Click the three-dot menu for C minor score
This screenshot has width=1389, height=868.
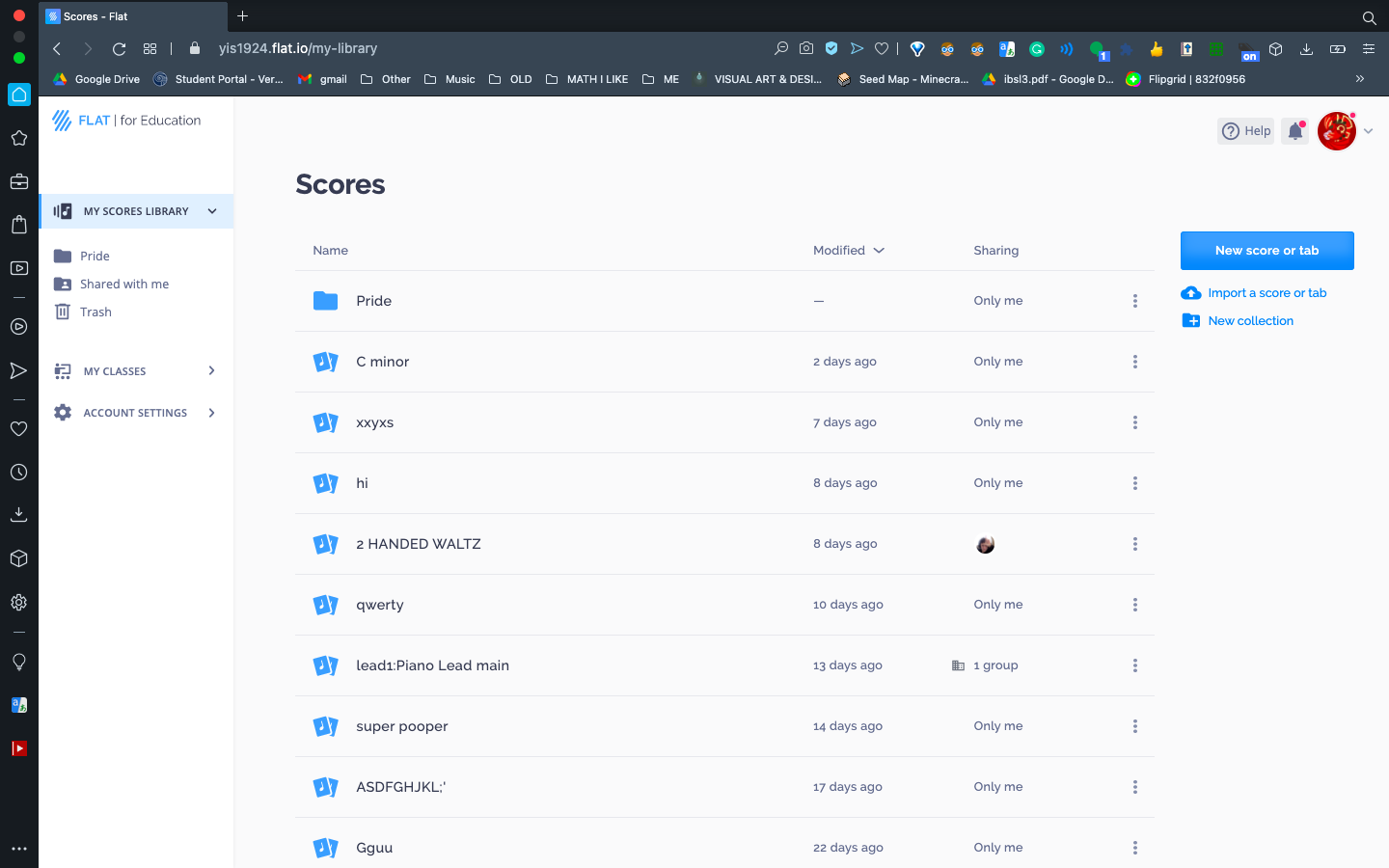1135,362
